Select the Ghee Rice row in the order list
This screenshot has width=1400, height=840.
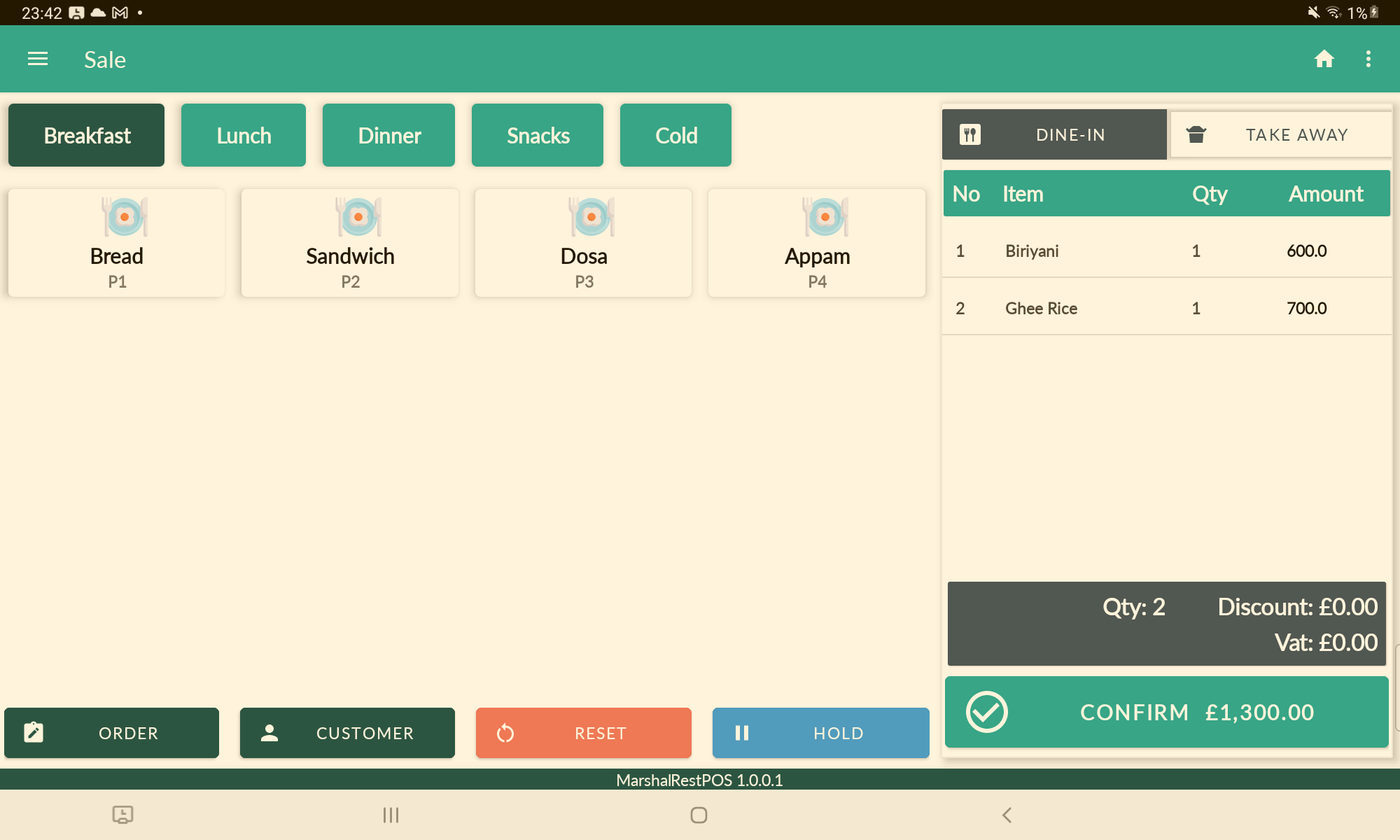[1165, 307]
